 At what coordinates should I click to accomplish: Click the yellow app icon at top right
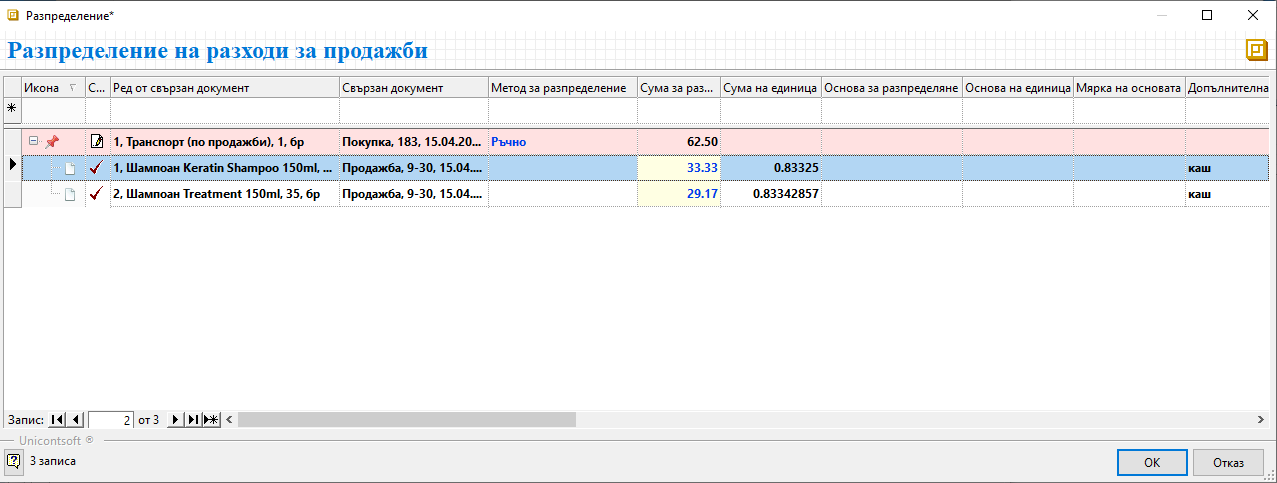(1255, 50)
